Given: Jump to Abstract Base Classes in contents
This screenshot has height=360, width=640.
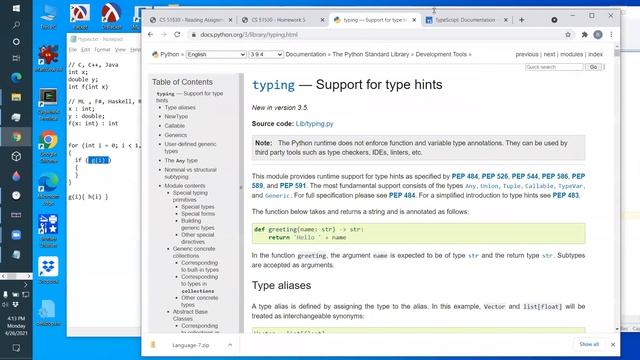Looking at the screenshot, I should 190,315.
